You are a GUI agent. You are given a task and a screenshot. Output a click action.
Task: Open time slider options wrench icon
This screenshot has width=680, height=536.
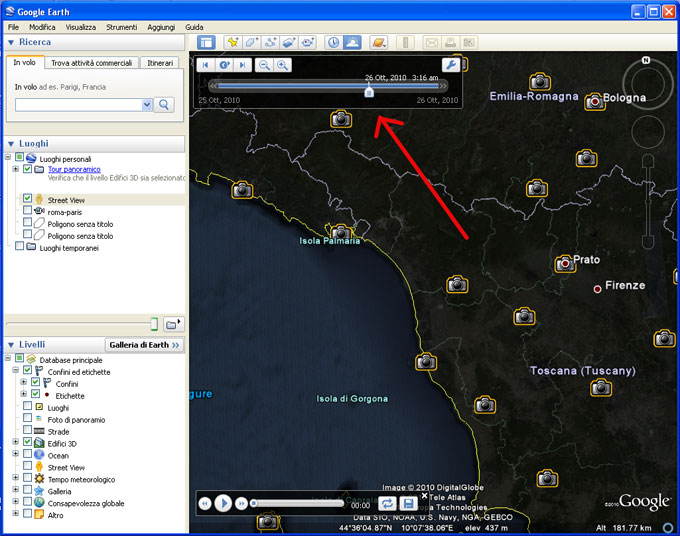tap(451, 65)
